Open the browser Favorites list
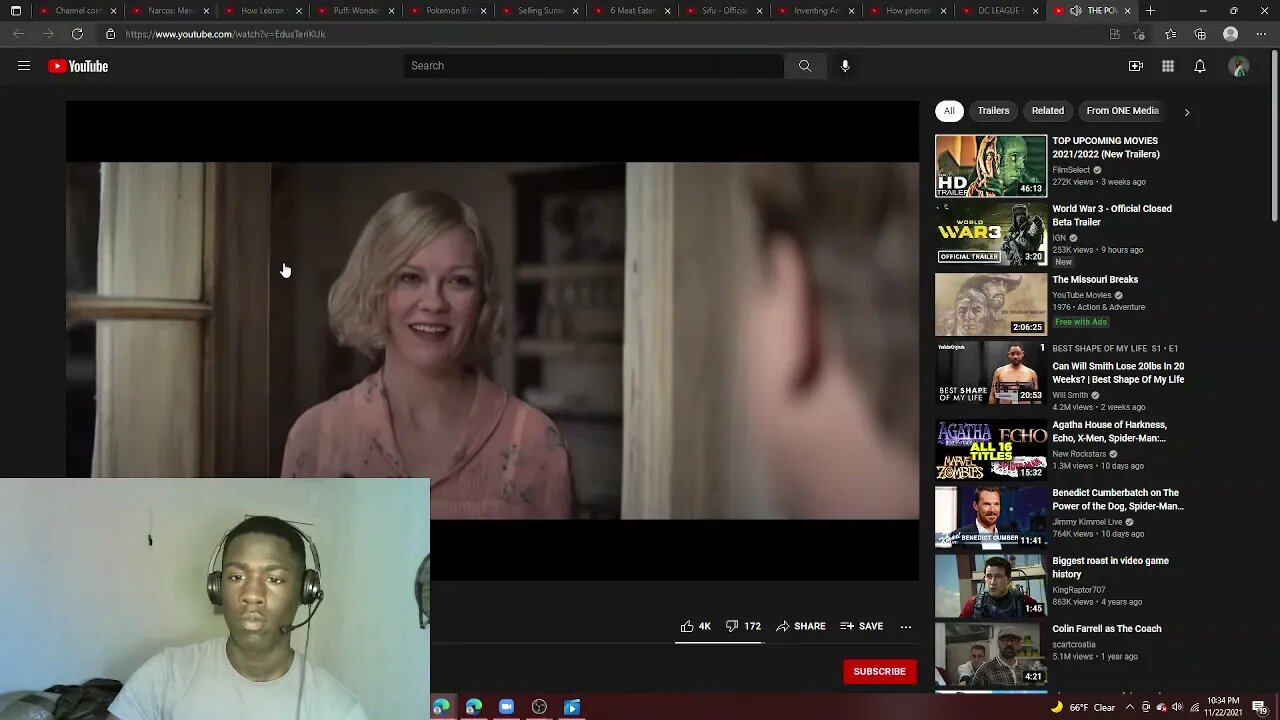The height and width of the screenshot is (720, 1280). coord(1170,34)
